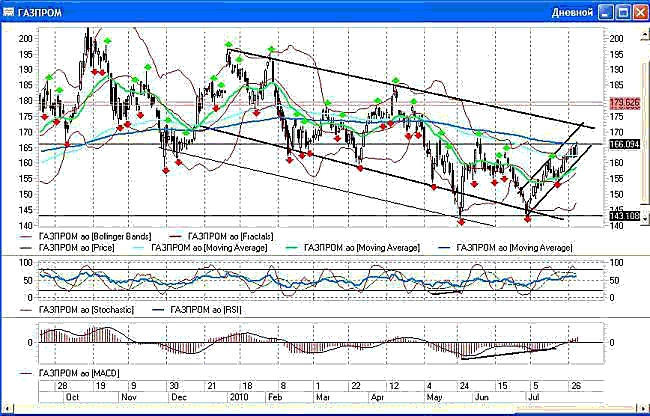This screenshot has width=650, height=416.
Task: Click the 166.094 current price label
Action: point(625,144)
